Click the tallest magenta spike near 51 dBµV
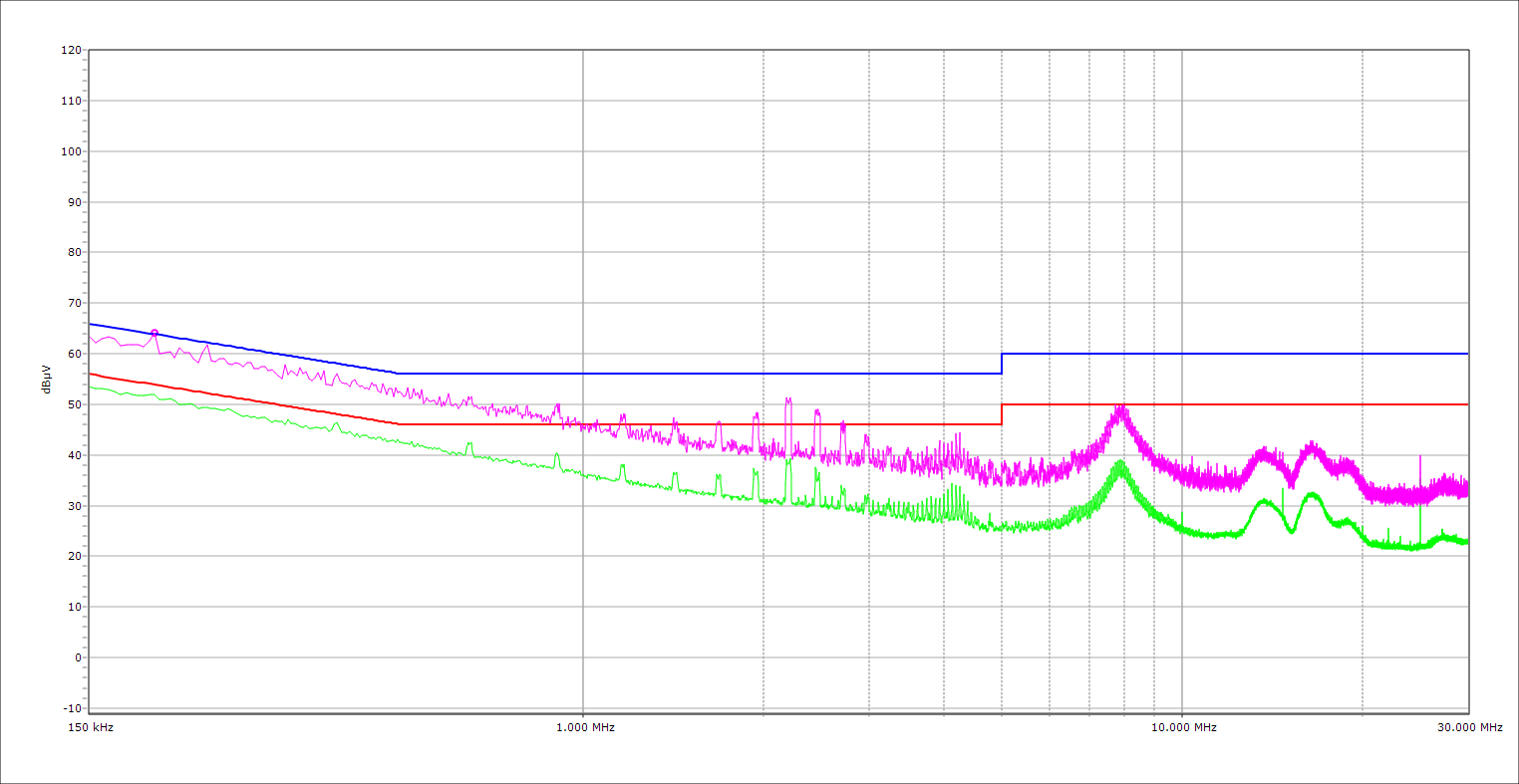Image resolution: width=1519 pixels, height=784 pixels. [x=787, y=399]
